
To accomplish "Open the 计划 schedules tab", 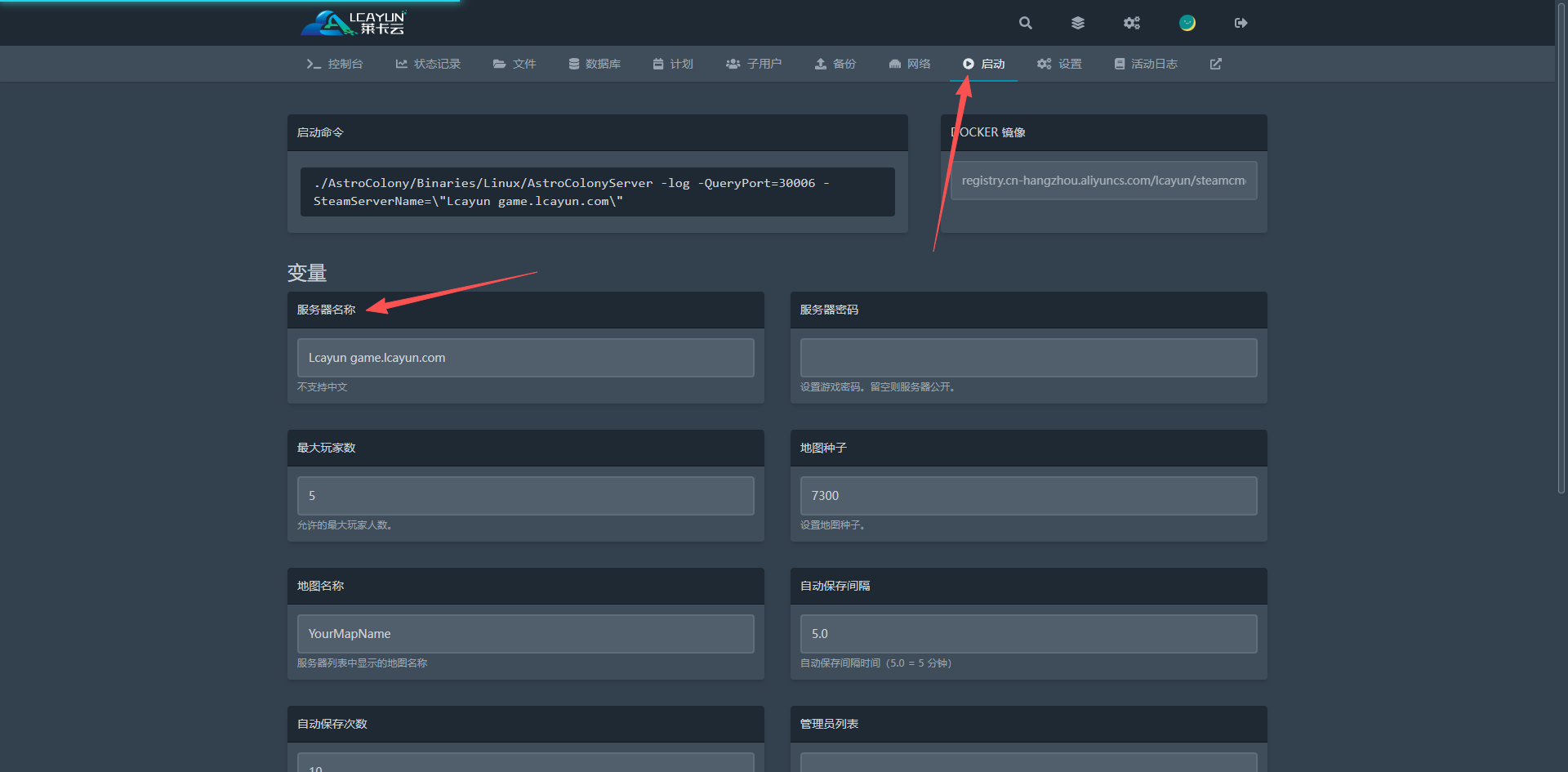I will (x=673, y=64).
